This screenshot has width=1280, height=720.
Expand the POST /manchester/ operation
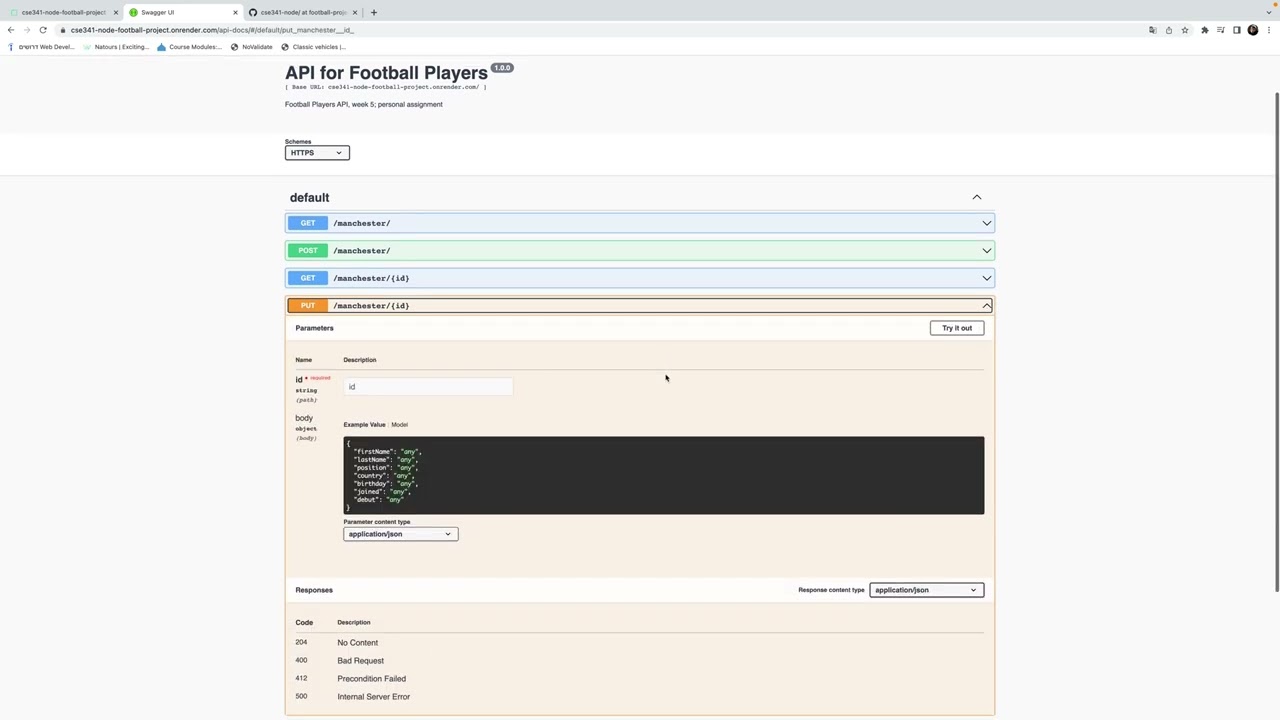(640, 251)
